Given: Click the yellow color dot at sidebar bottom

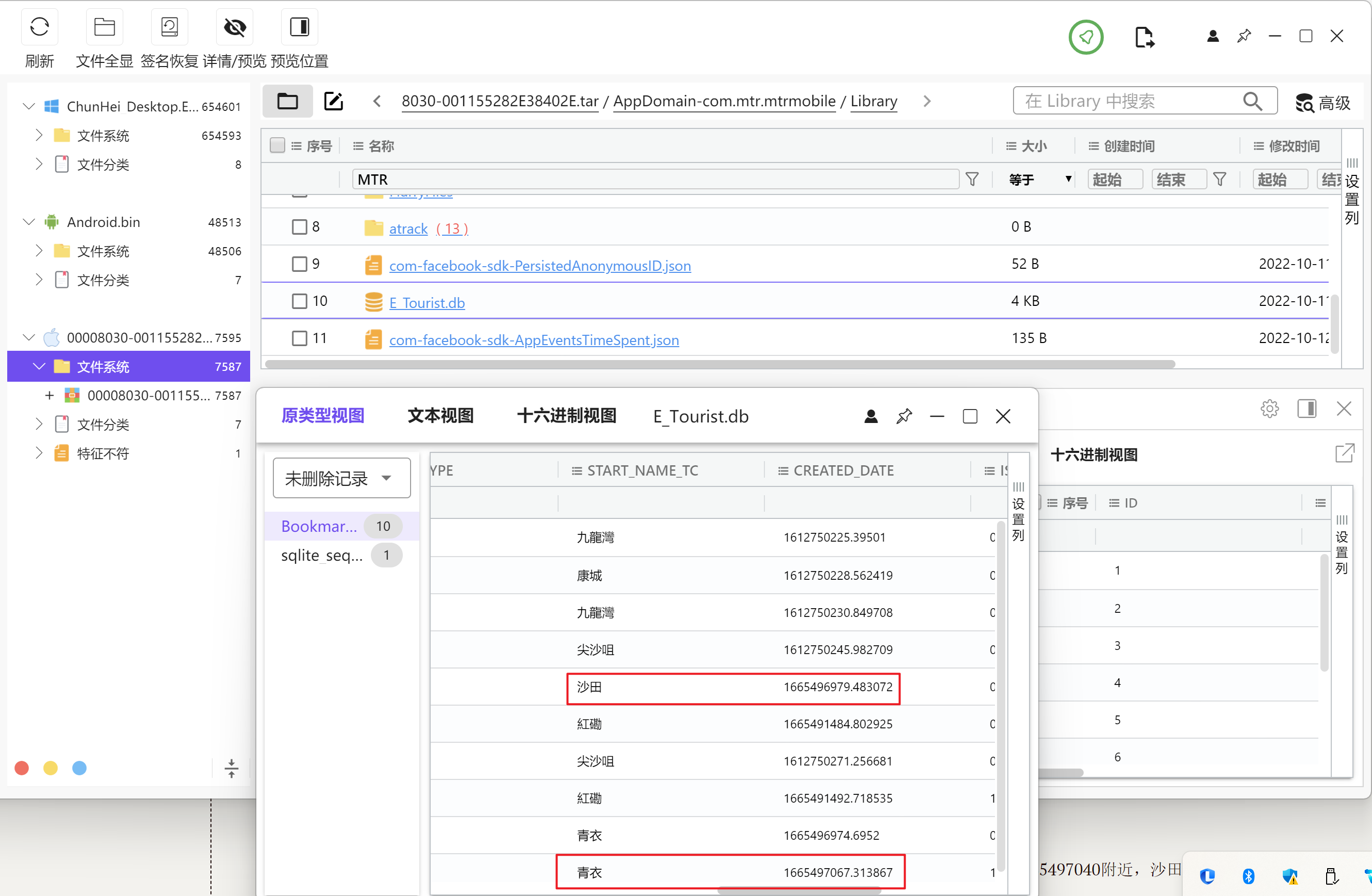Looking at the screenshot, I should [x=51, y=768].
